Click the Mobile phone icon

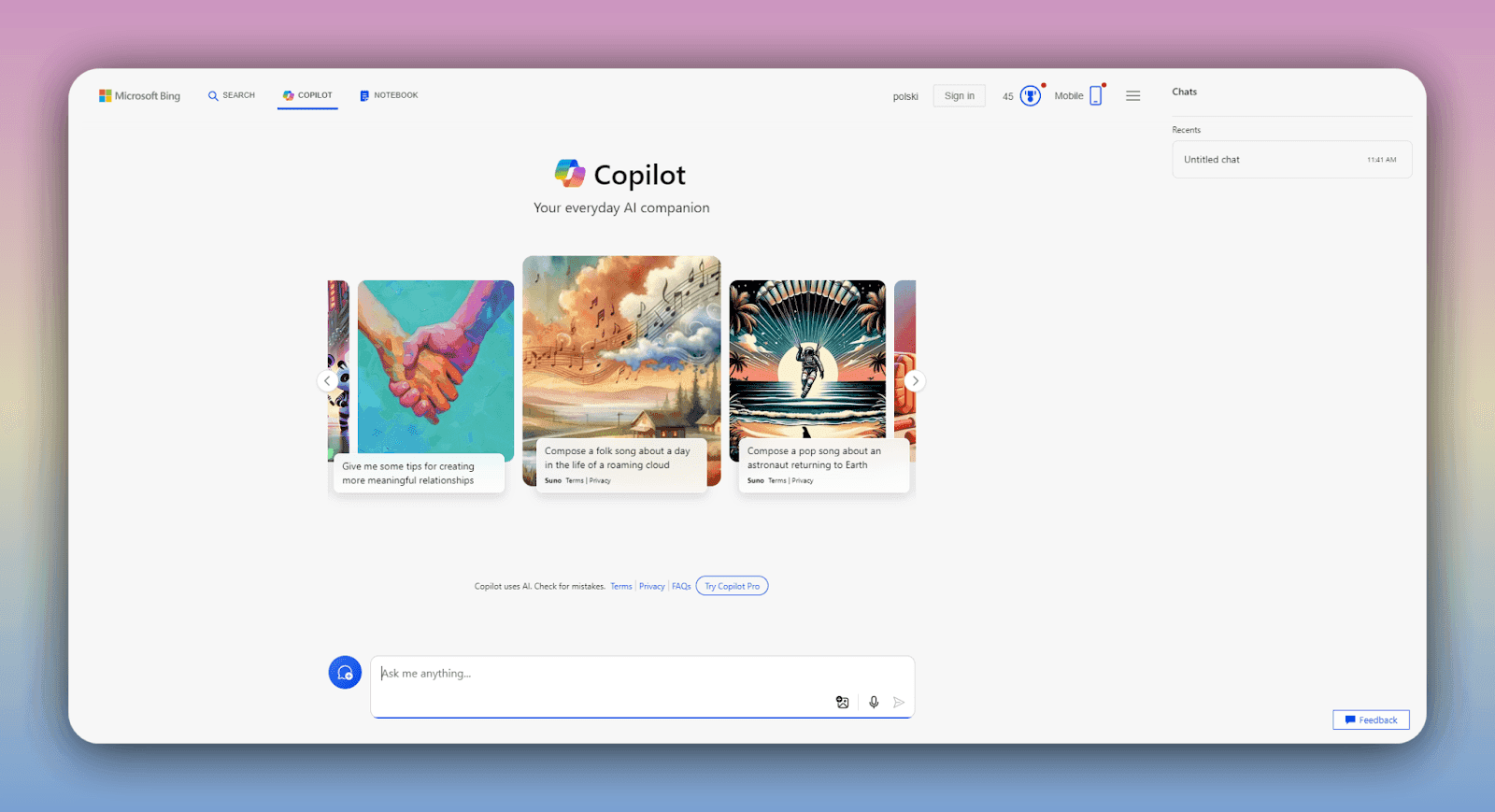1096,96
